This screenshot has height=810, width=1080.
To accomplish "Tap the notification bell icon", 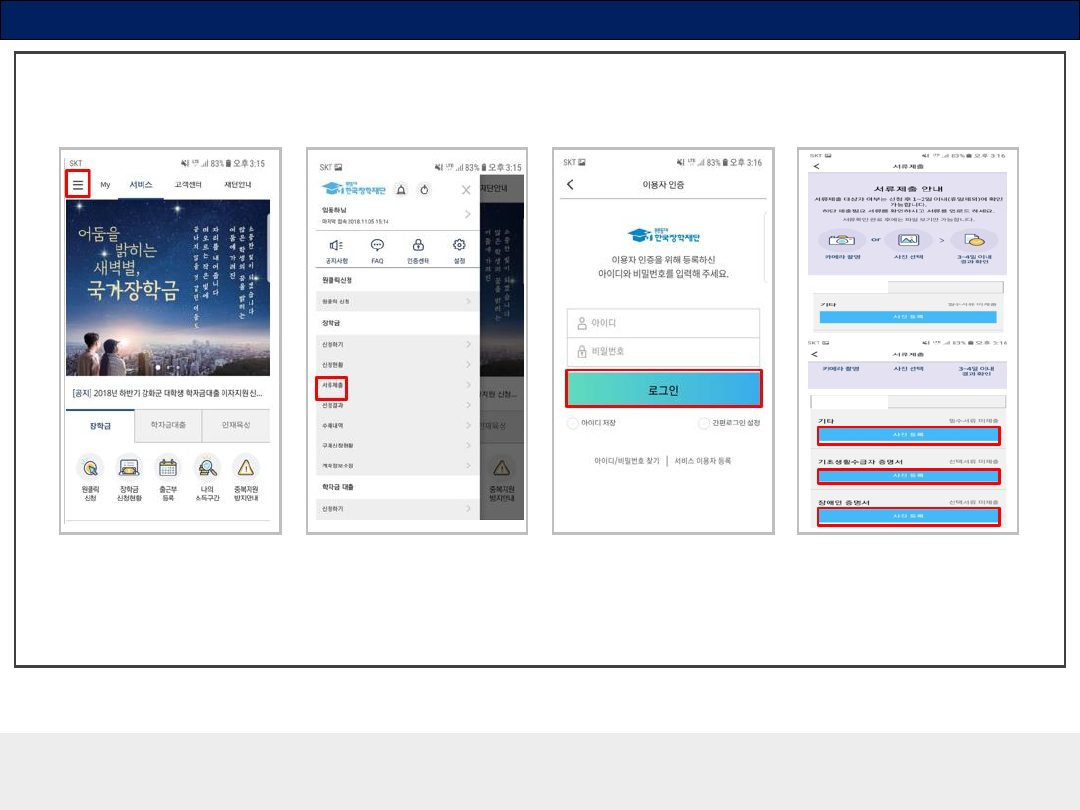I will tap(401, 189).
